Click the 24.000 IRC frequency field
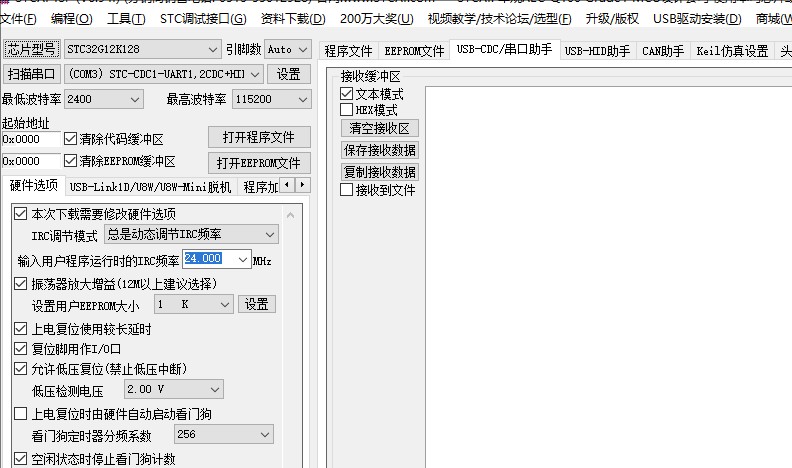This screenshot has width=792, height=468. [209, 259]
